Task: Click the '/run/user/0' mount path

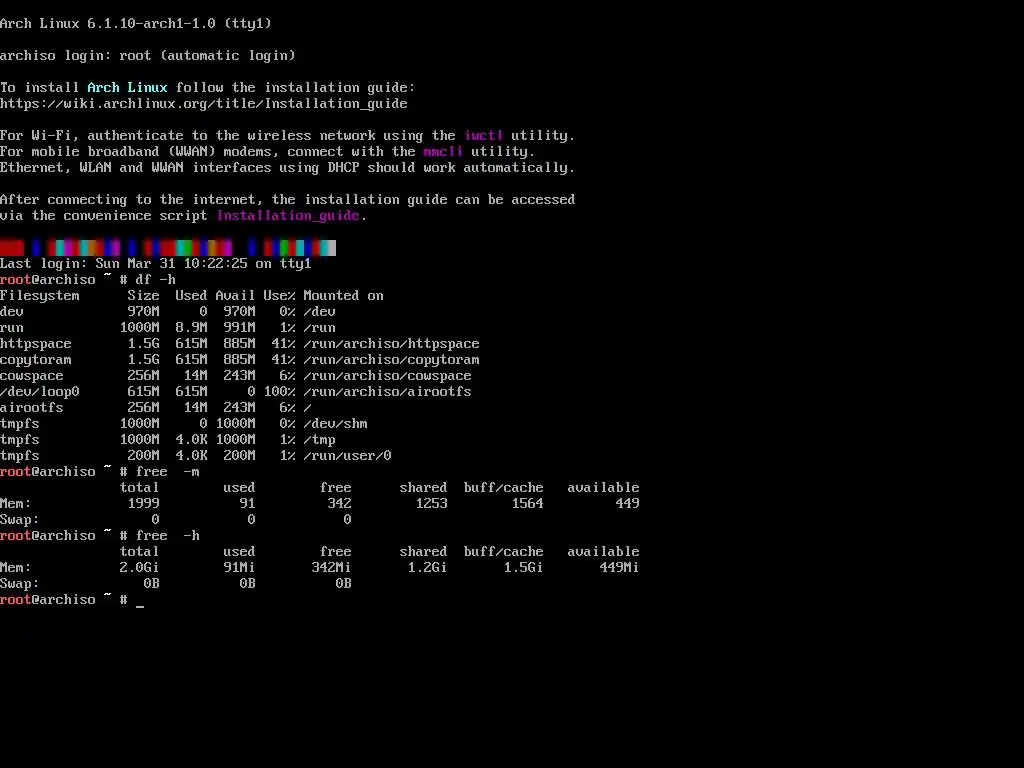Action: pyautogui.click(x=347, y=456)
